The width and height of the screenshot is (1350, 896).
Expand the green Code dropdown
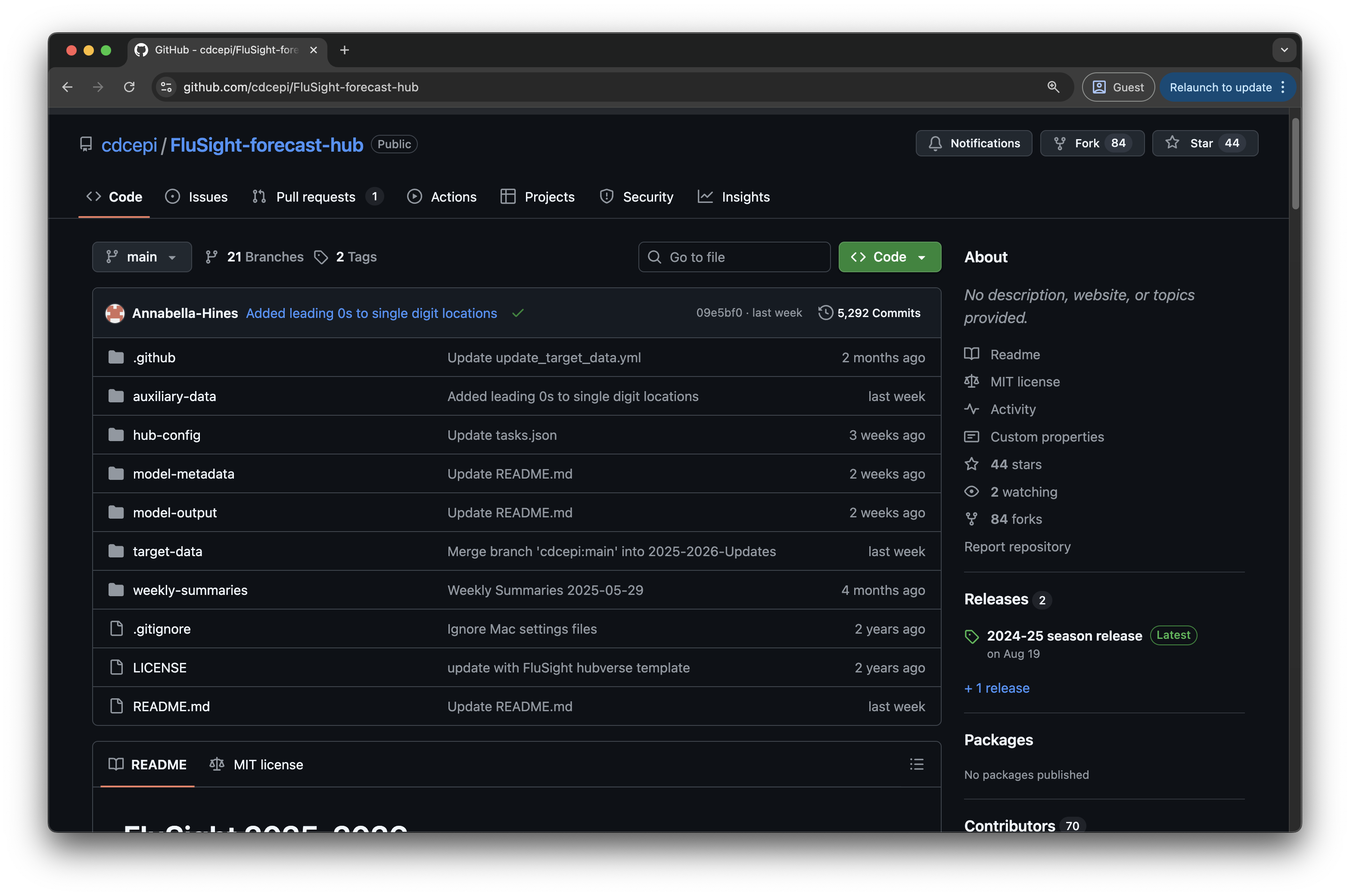coord(889,257)
